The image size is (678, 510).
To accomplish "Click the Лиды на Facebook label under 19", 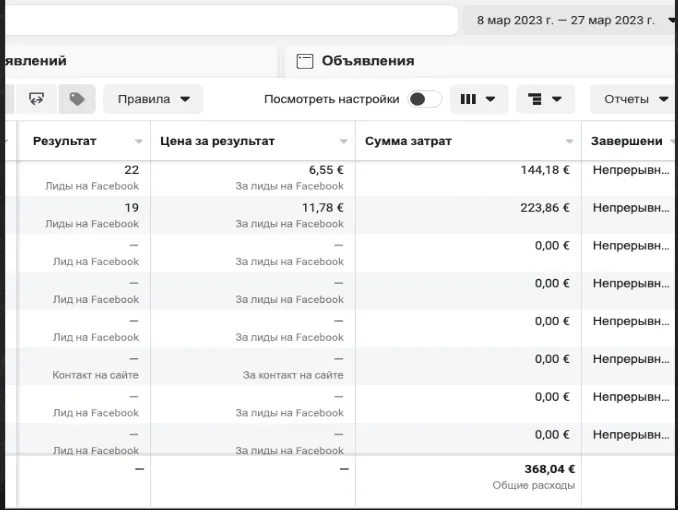I will point(92,224).
